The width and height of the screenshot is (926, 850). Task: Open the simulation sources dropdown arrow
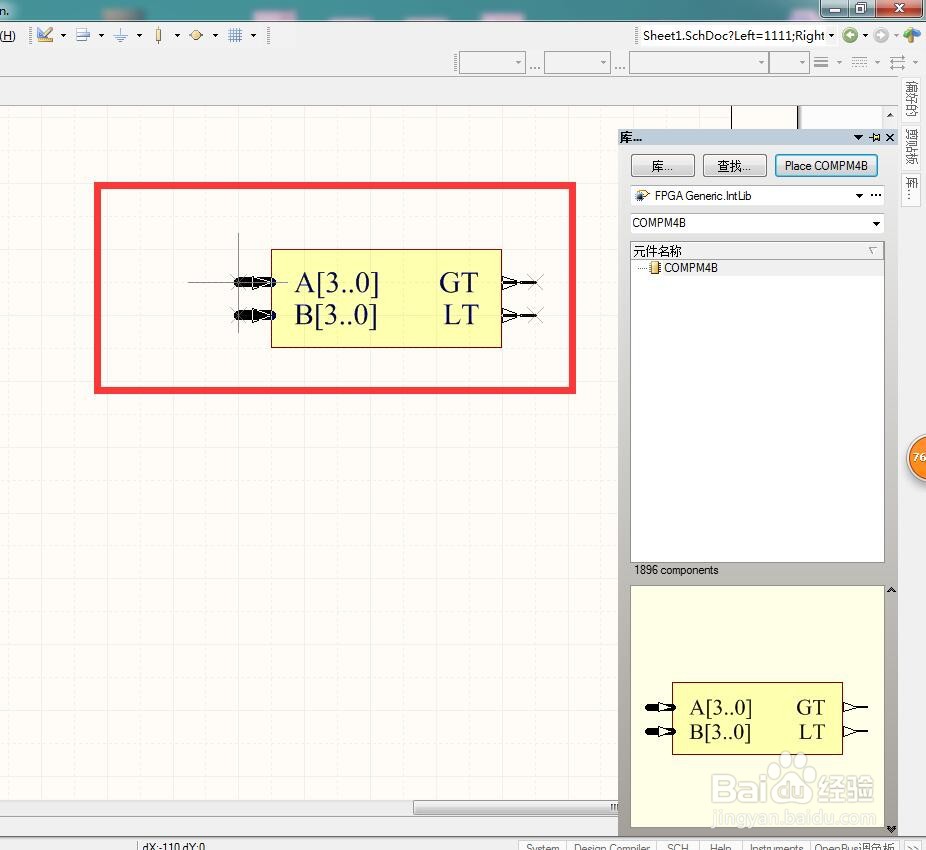pyautogui.click(x=215, y=35)
